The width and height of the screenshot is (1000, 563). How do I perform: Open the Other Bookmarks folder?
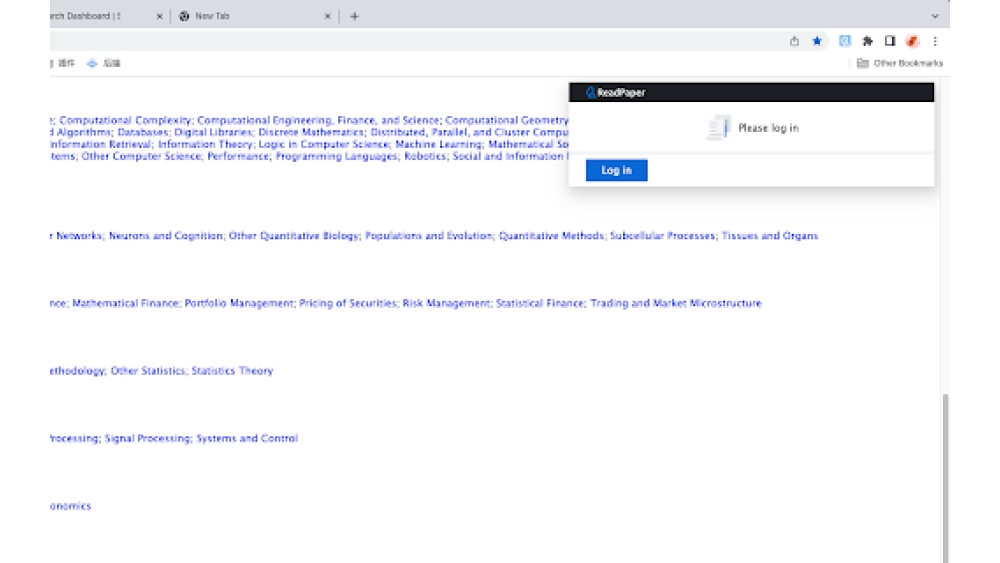tap(899, 63)
